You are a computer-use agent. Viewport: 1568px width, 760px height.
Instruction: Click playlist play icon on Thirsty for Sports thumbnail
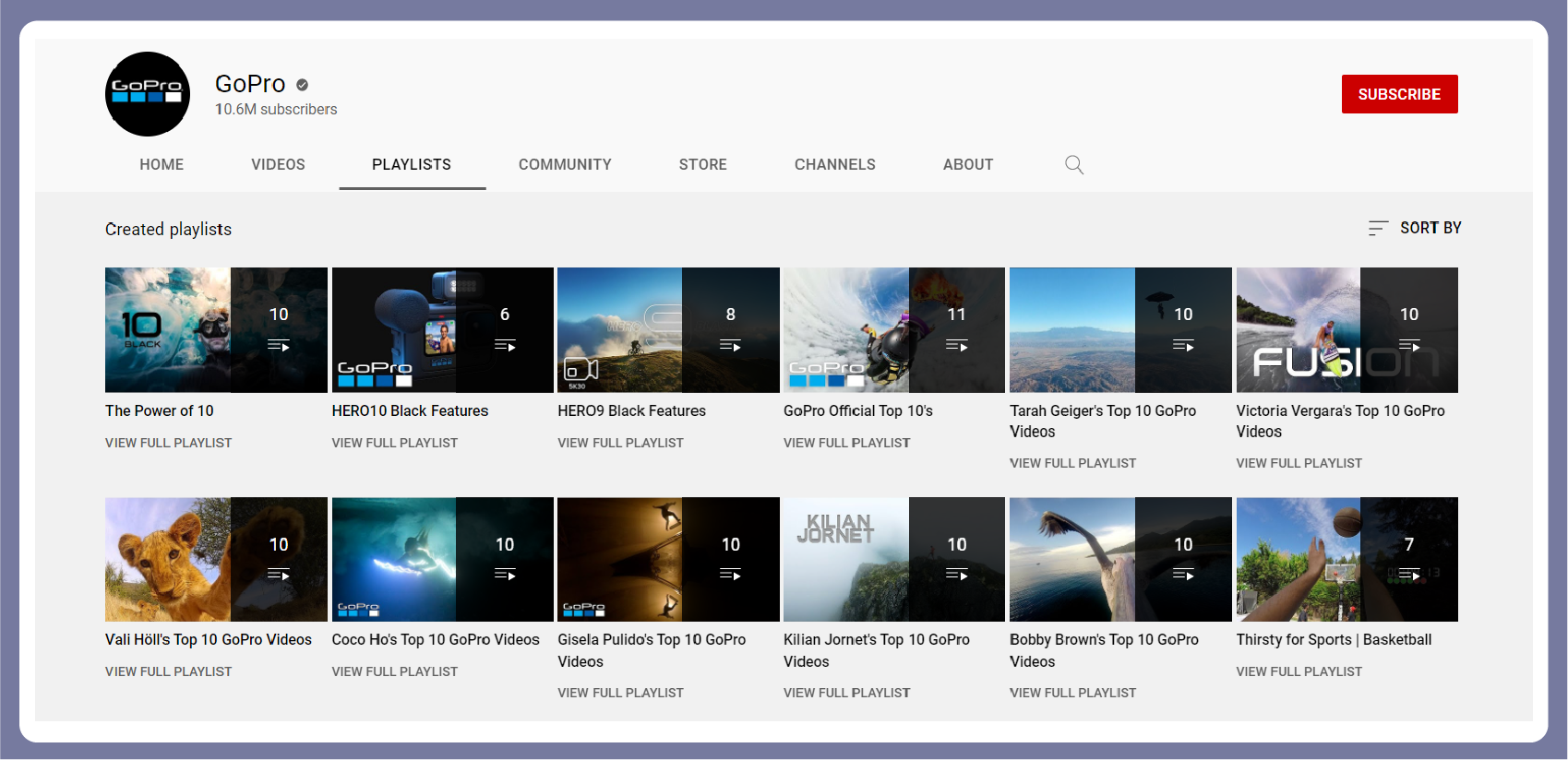[x=1409, y=575]
